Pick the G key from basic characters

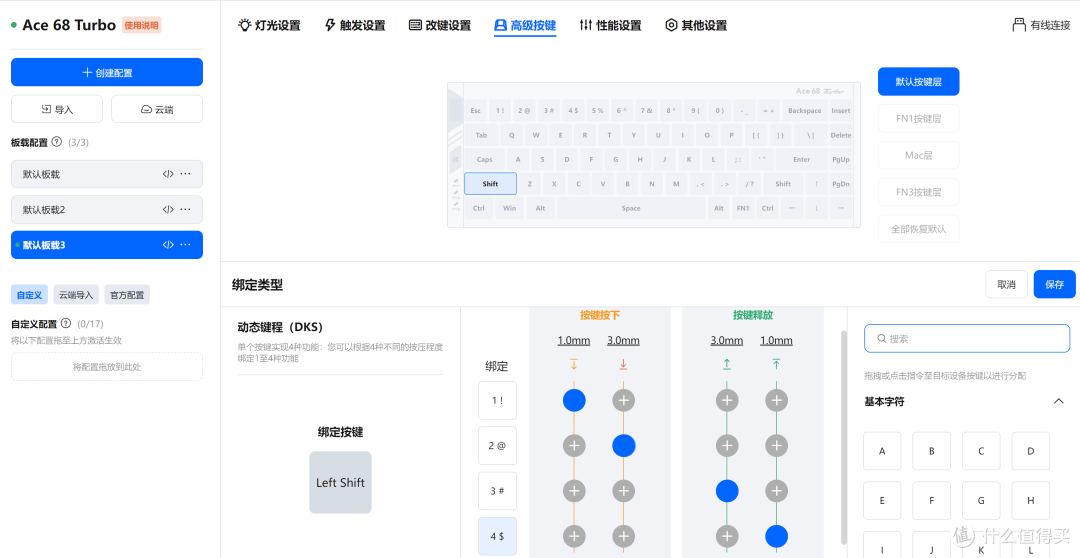[x=981, y=501]
